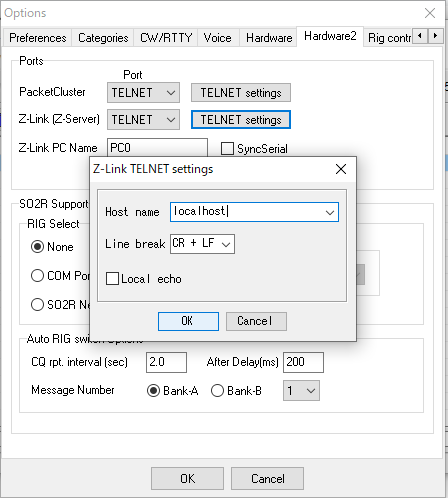Select the COM Port RIG option

tap(37, 276)
